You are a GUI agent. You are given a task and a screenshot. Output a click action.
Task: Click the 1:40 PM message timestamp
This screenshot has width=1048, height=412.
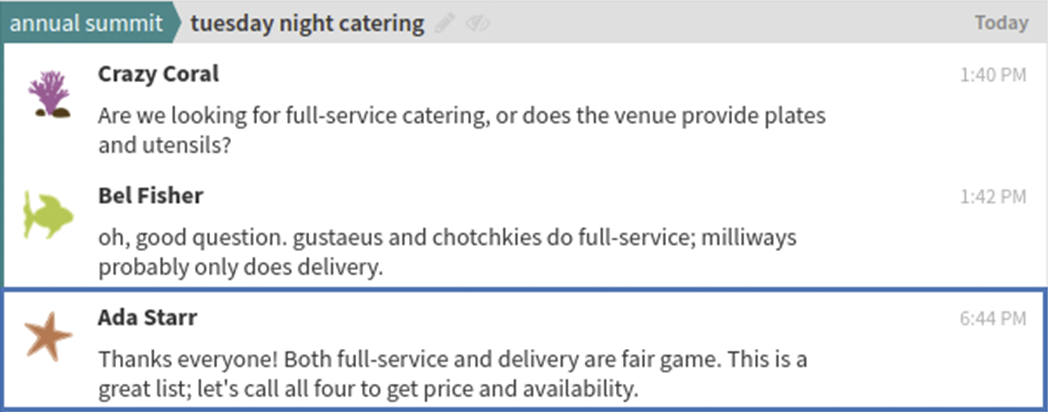[x=992, y=75]
